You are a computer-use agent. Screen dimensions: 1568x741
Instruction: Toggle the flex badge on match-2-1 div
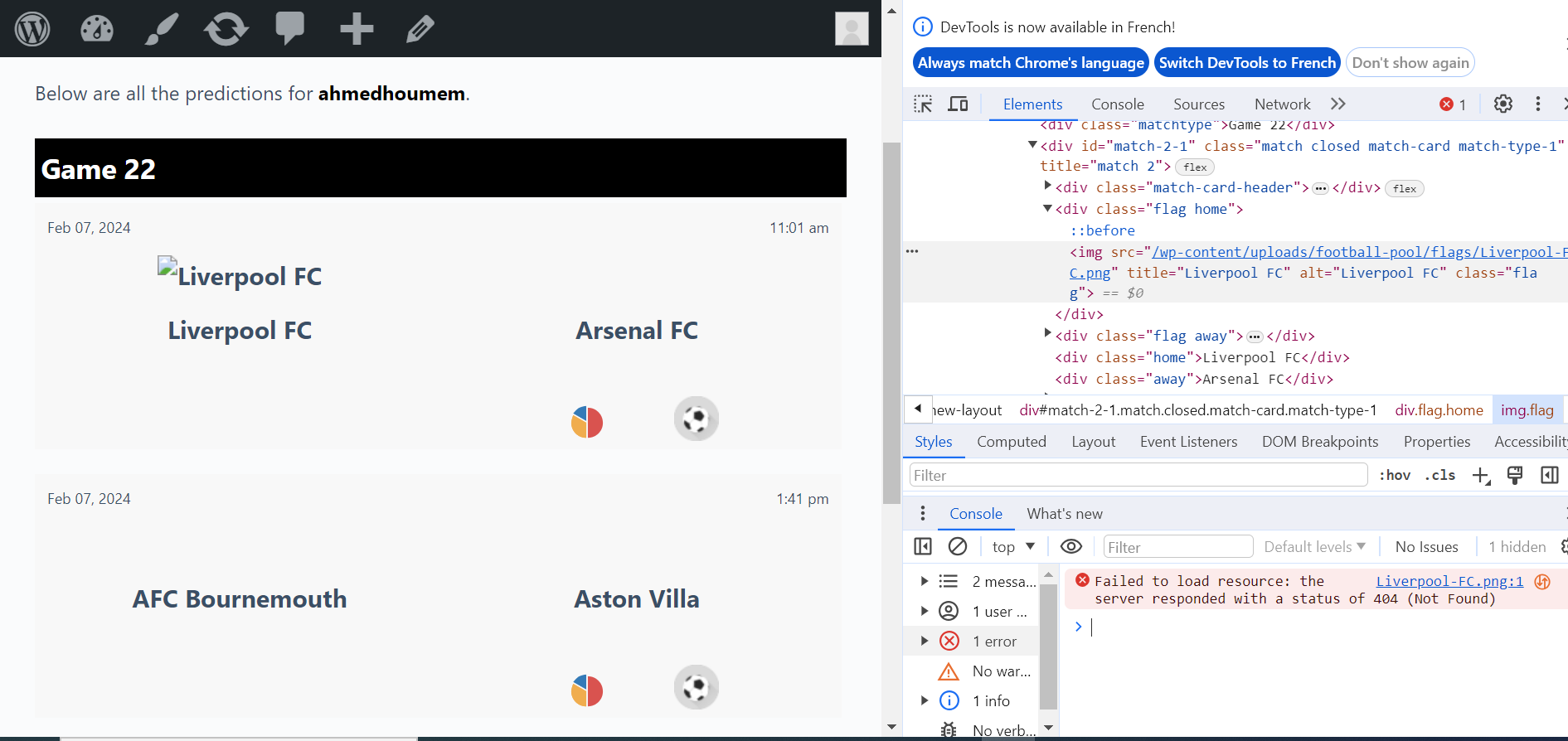click(x=1195, y=167)
